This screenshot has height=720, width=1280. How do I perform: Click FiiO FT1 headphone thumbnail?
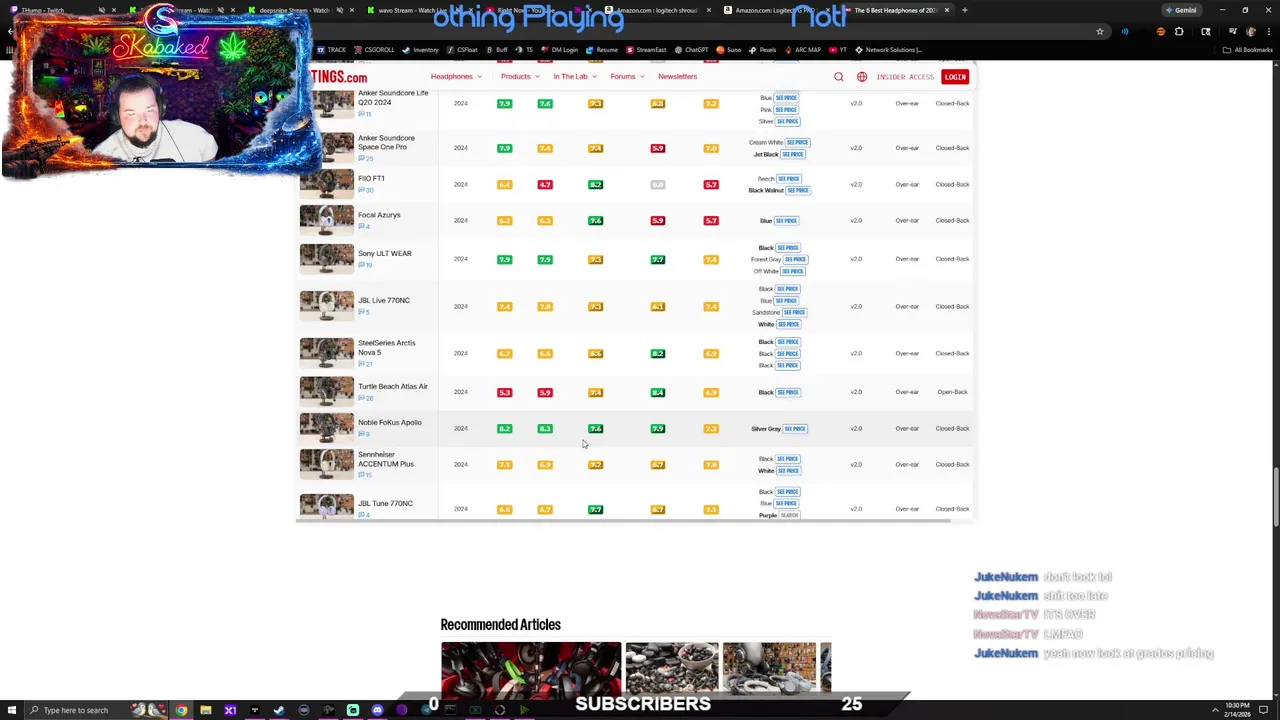tap(327, 184)
